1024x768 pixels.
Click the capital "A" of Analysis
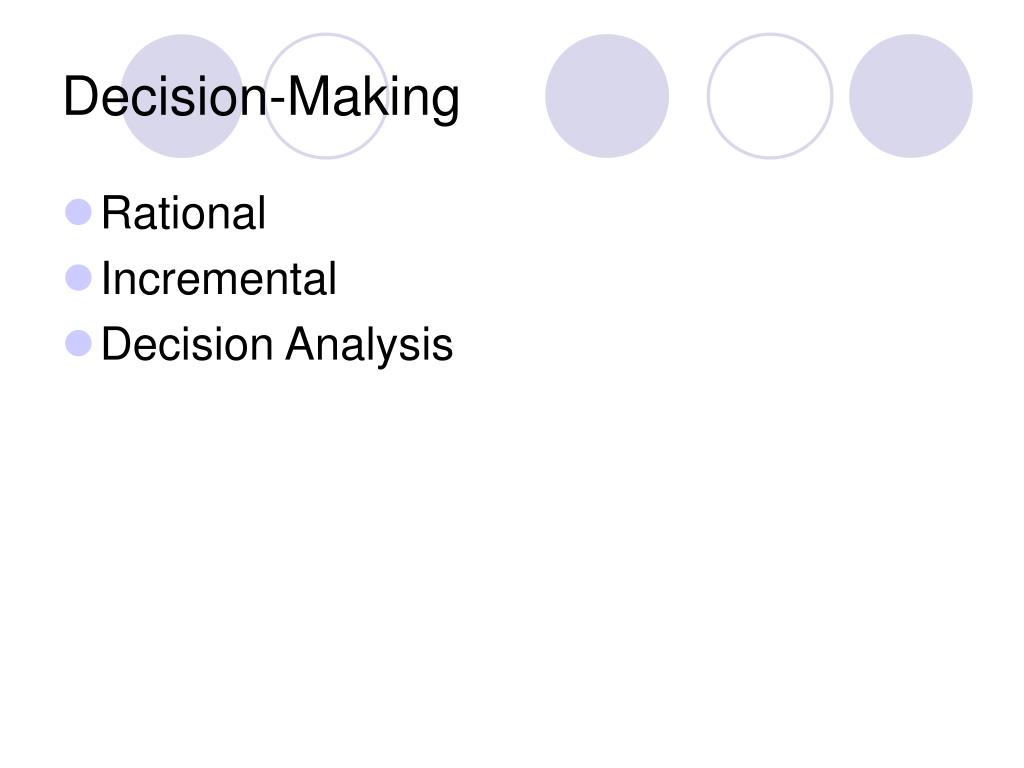302,344
